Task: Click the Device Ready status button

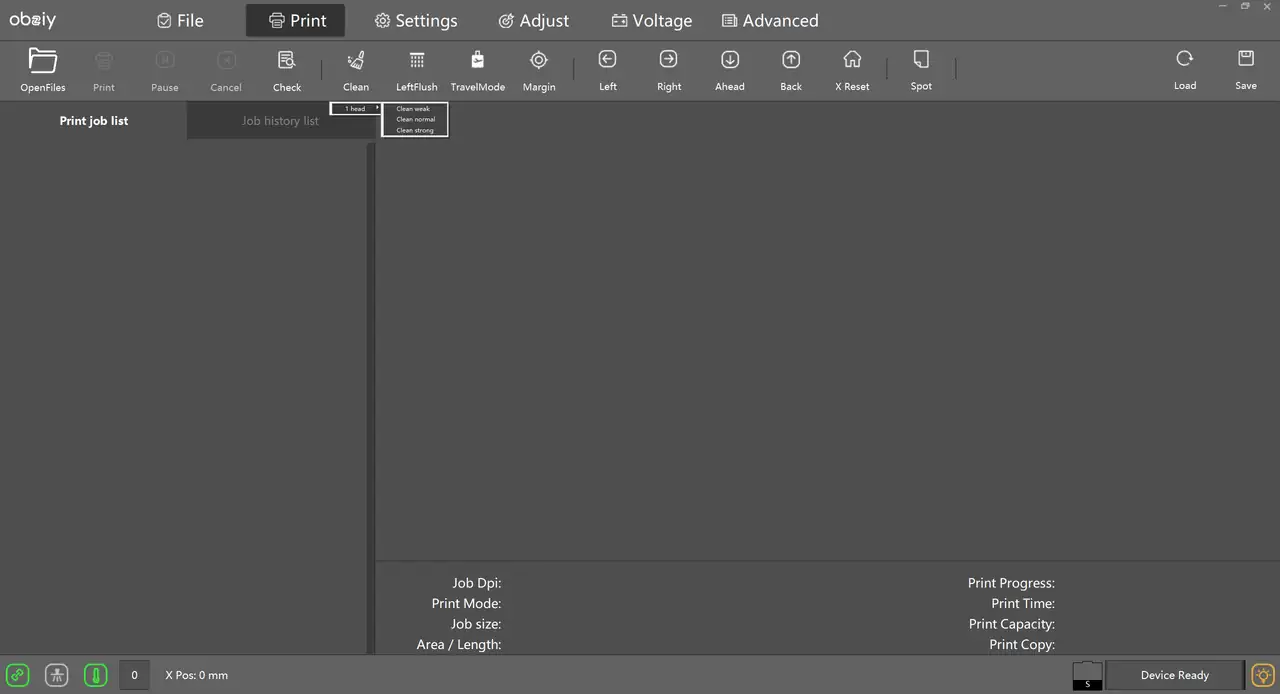Action: [x=1175, y=675]
